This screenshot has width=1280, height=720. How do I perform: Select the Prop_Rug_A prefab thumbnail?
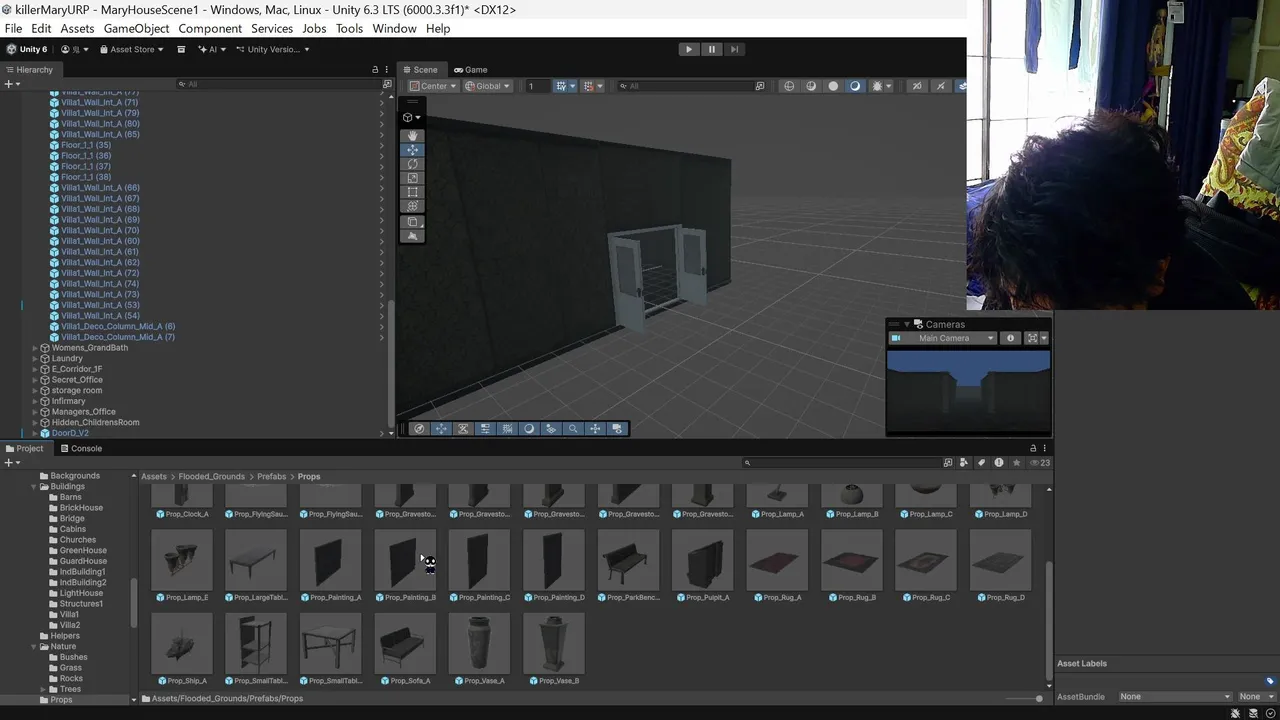777,561
